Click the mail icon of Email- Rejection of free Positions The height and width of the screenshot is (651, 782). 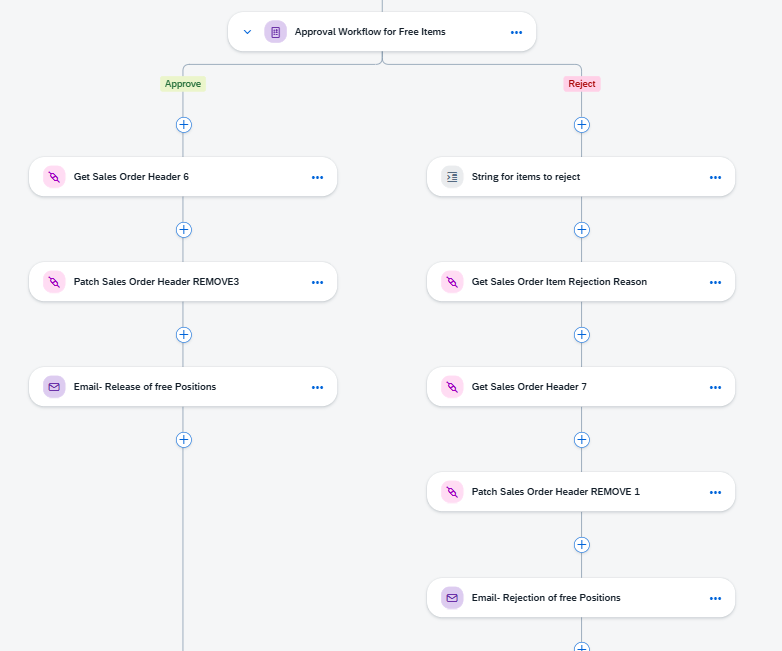click(452, 598)
